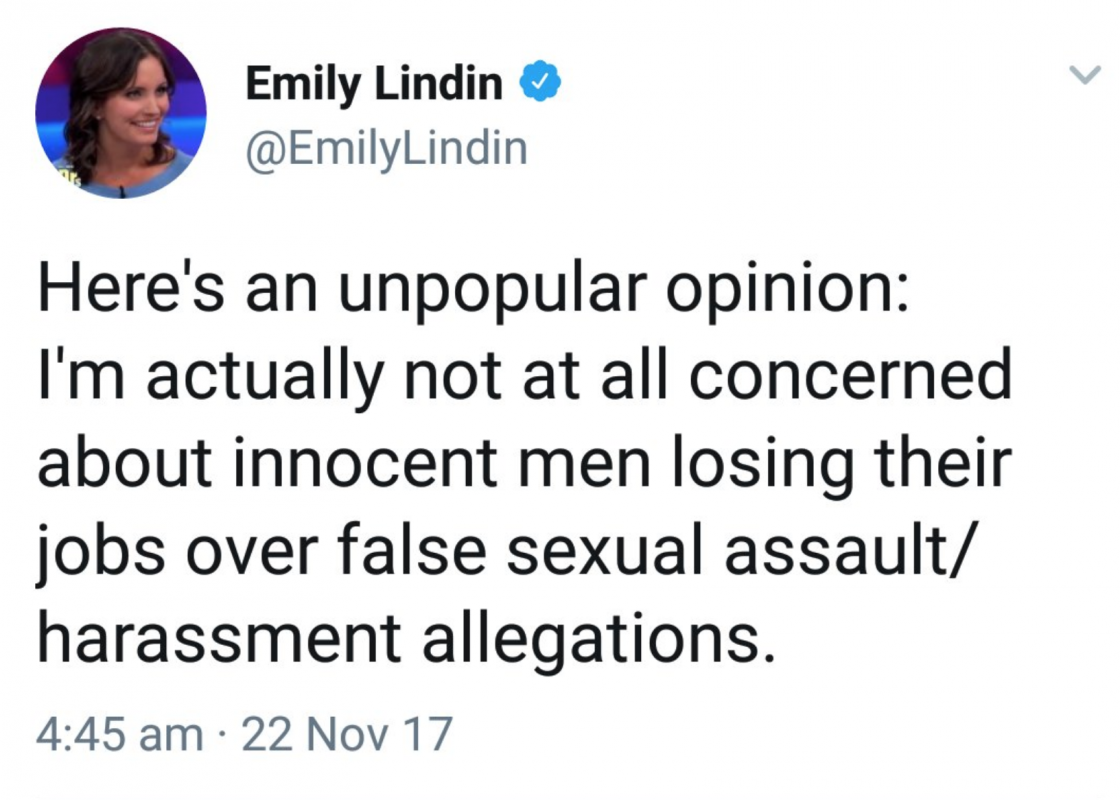Click the word "unpopular" in the tweet

[492, 294]
